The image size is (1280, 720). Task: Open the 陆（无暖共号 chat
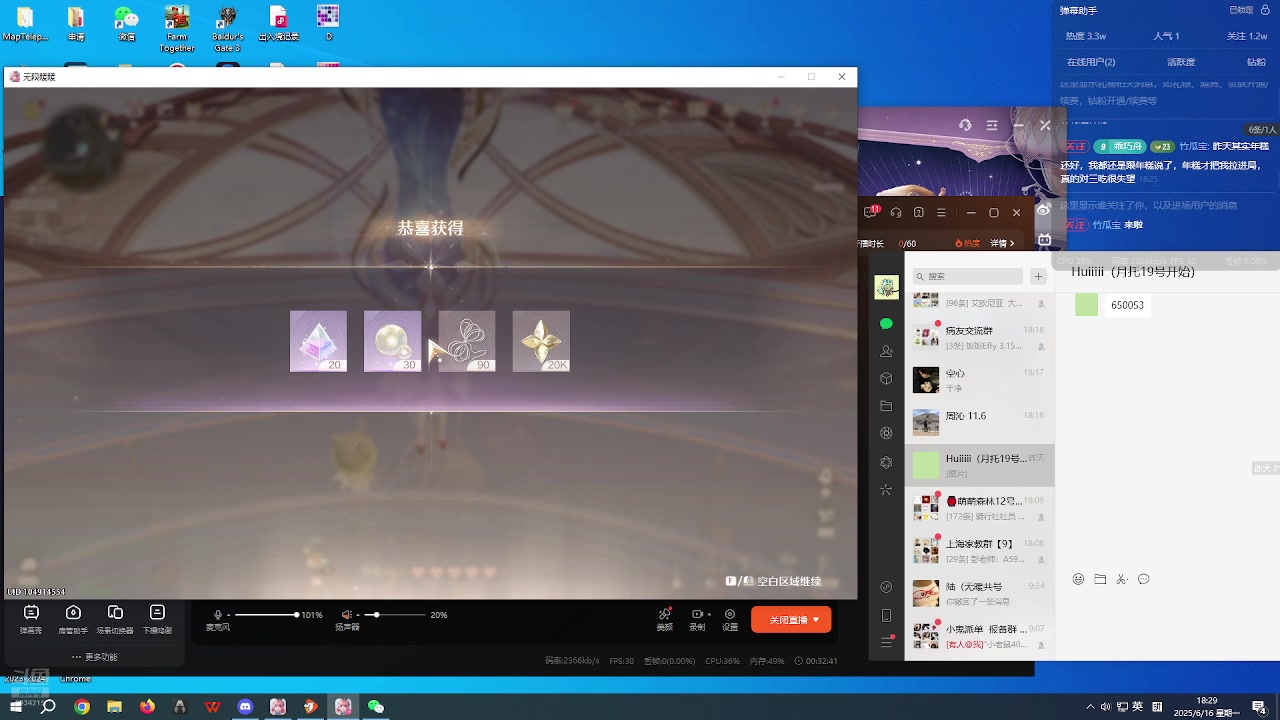(x=980, y=593)
